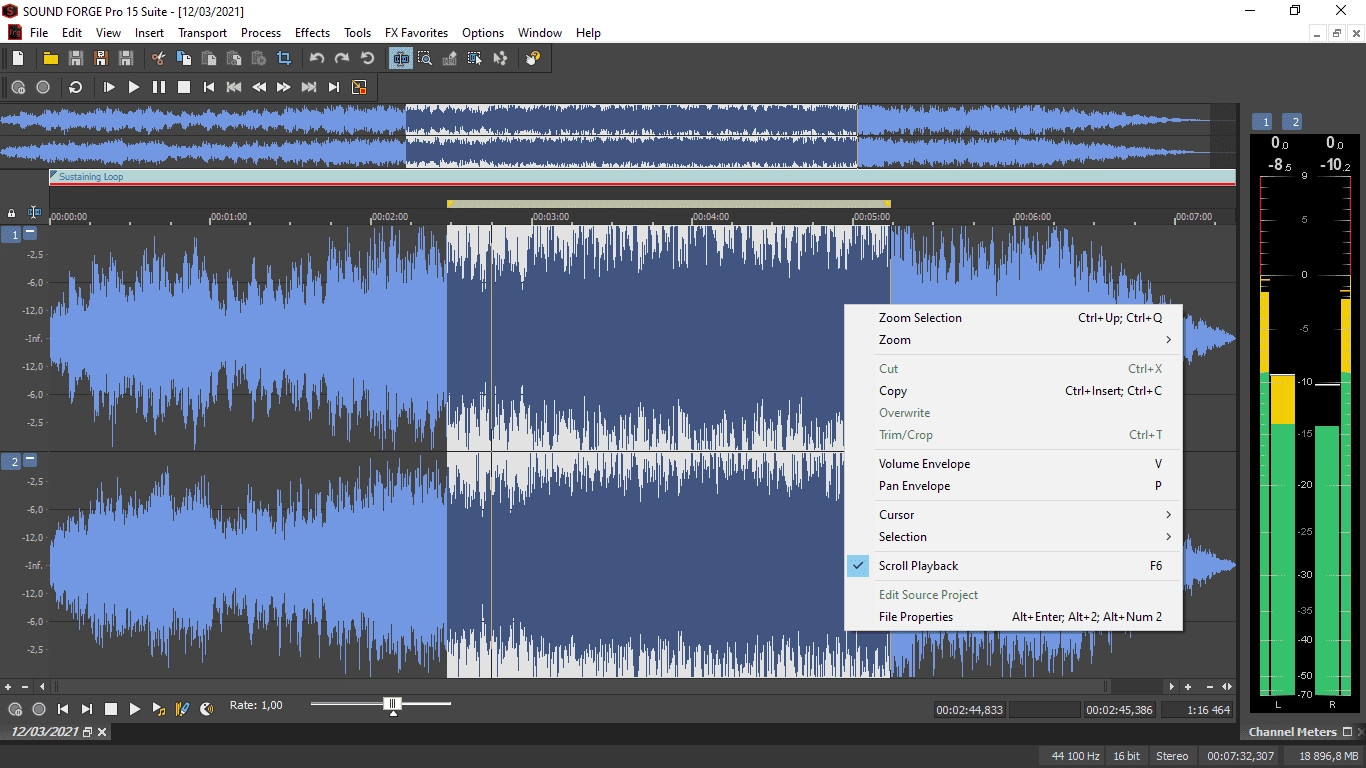Screen dimensions: 1366x768
Task: Click the Undo arrow icon
Action: pyautogui.click(x=317, y=59)
